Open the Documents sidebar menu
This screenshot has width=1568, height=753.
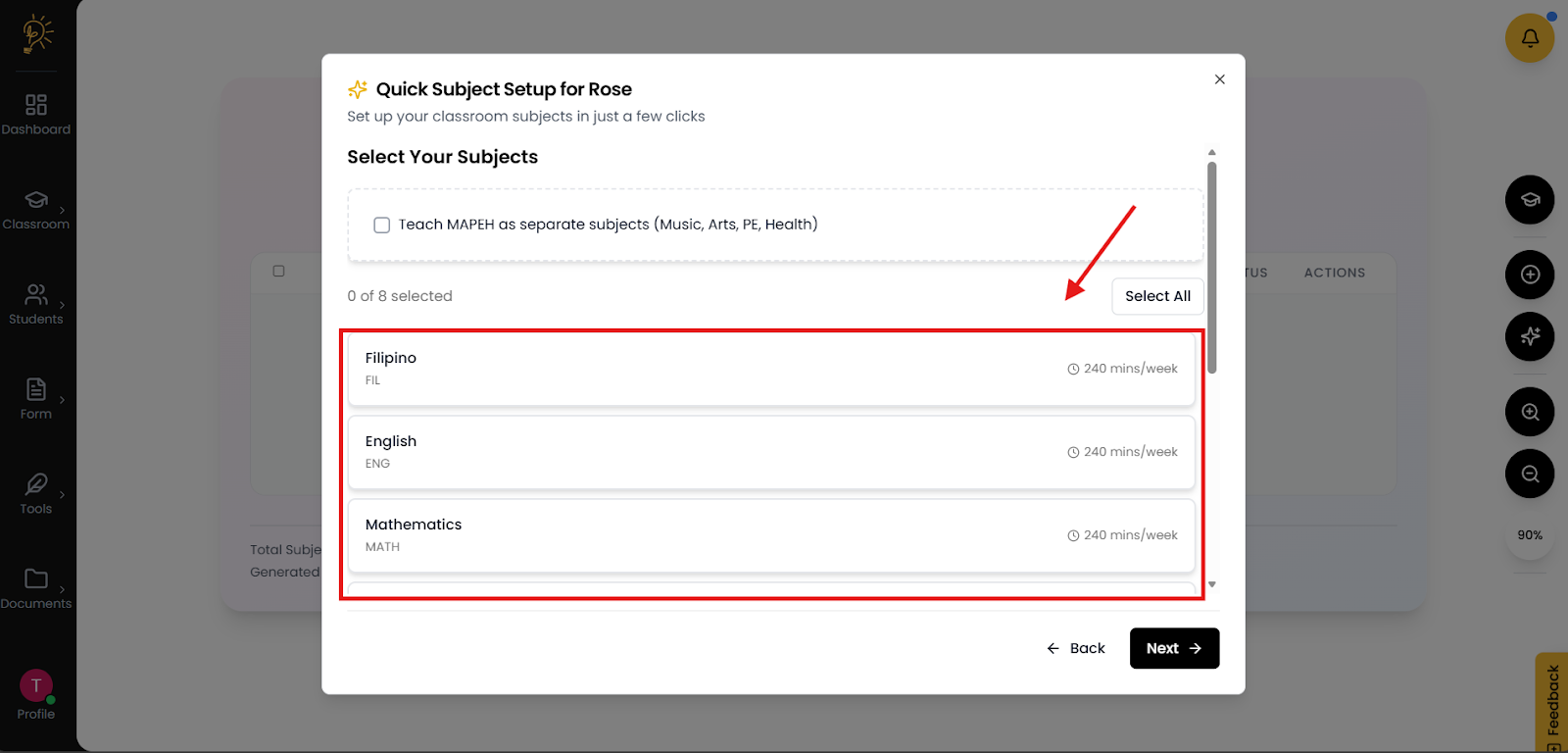[36, 589]
